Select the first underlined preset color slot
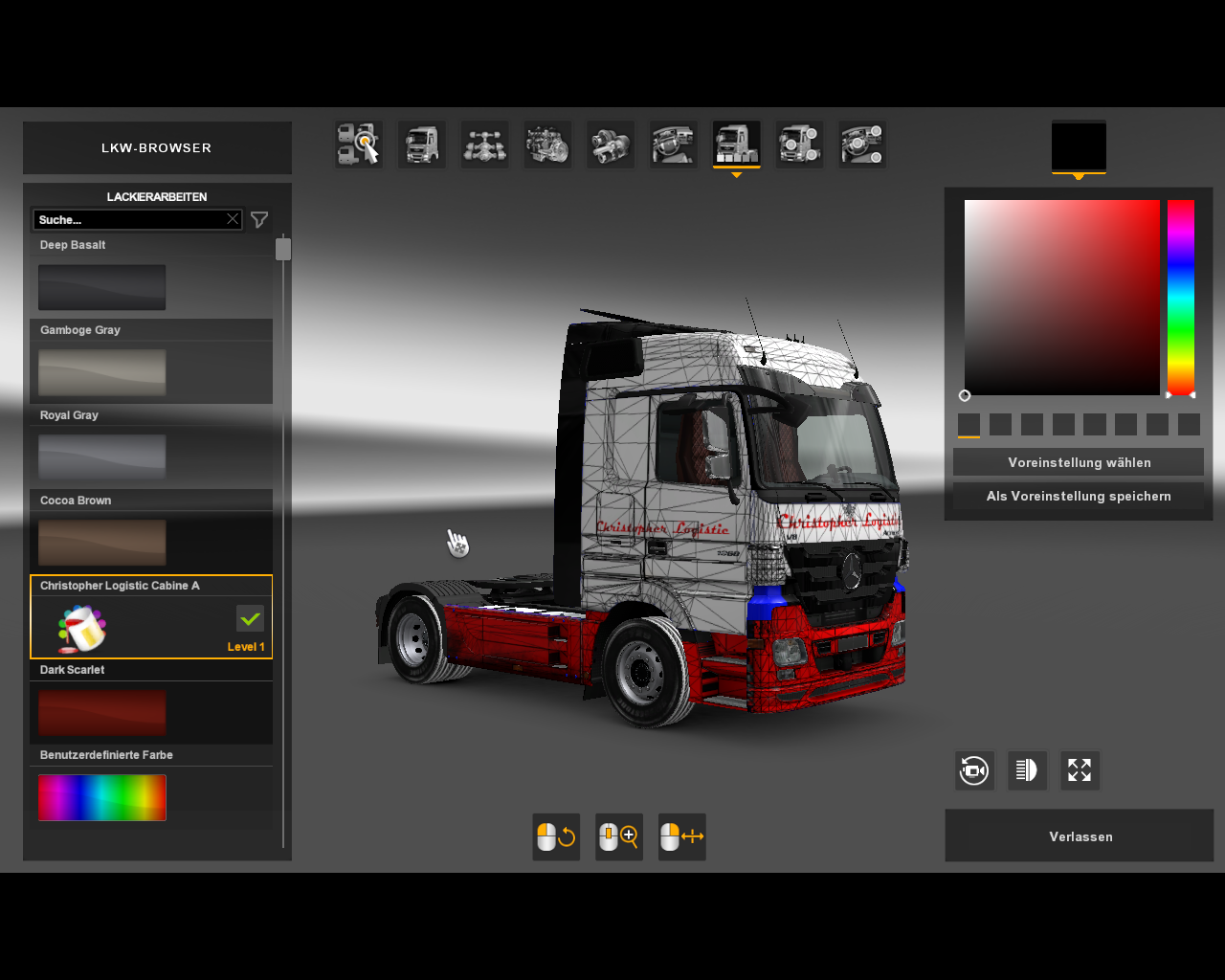This screenshot has width=1225, height=980. 969,424
